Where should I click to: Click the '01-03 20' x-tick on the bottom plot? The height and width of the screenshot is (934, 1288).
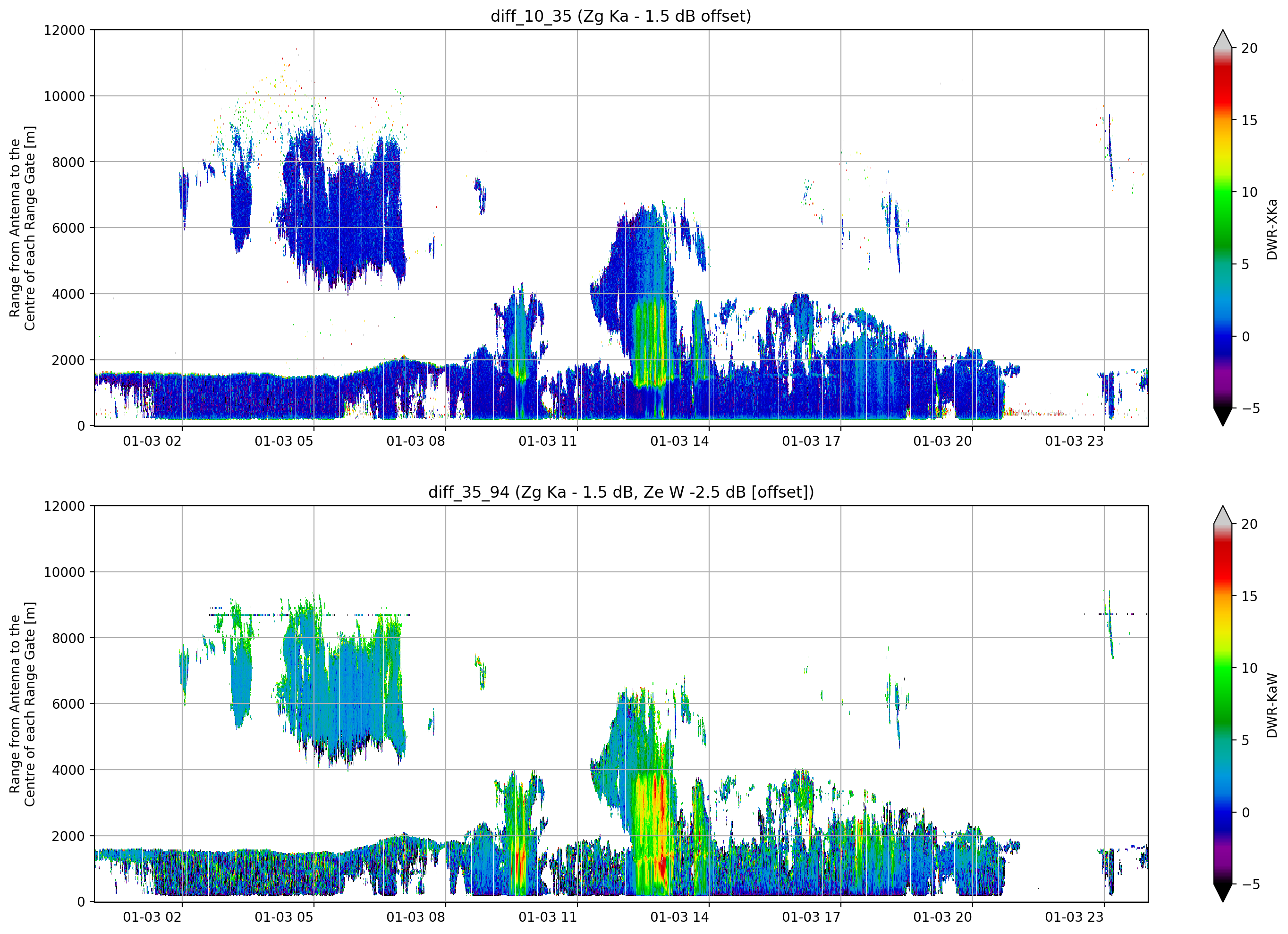[x=943, y=917]
